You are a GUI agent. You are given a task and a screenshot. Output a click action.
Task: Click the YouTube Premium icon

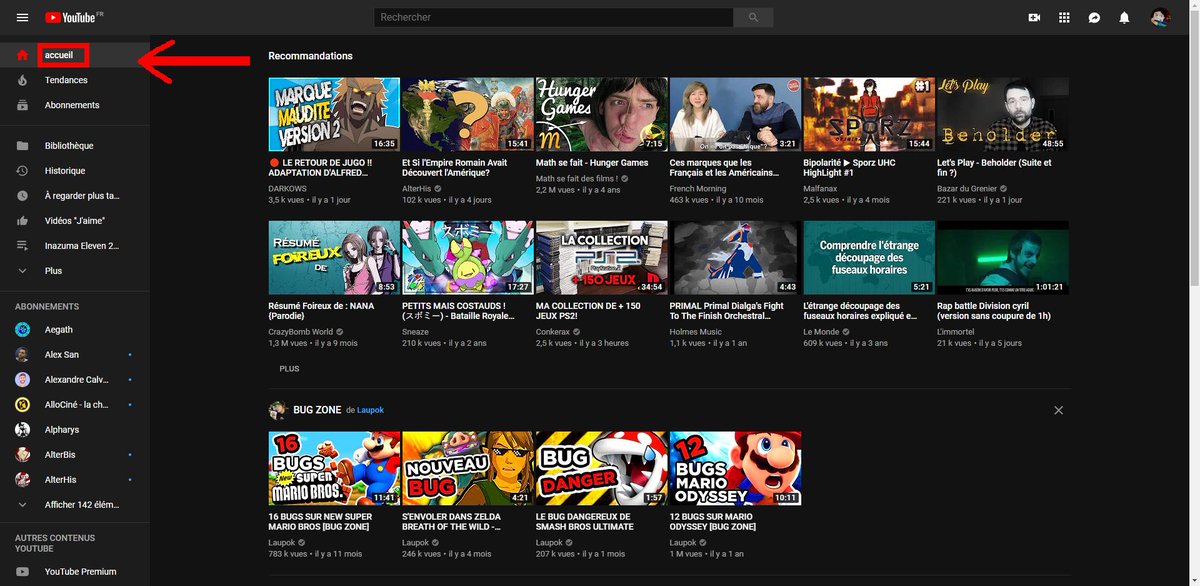click(22, 572)
